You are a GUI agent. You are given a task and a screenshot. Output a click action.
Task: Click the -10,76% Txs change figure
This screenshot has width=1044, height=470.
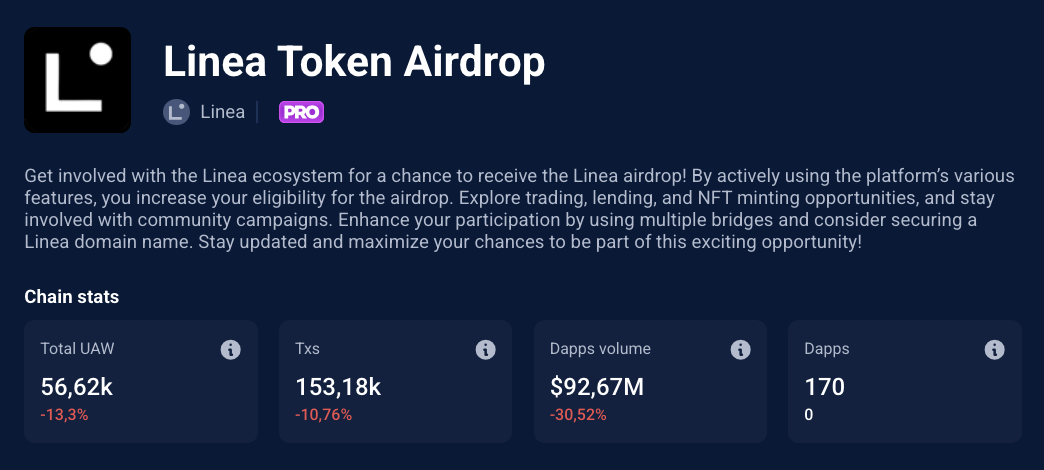[x=324, y=414]
